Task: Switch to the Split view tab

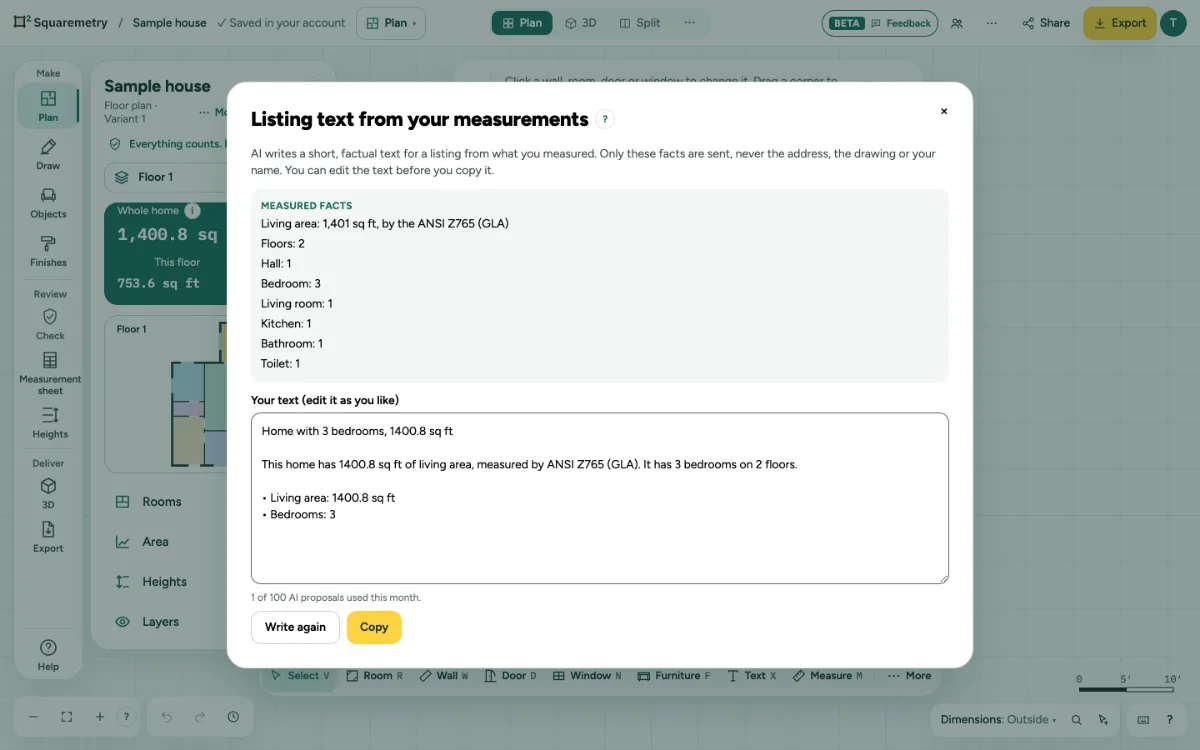Action: tap(640, 23)
